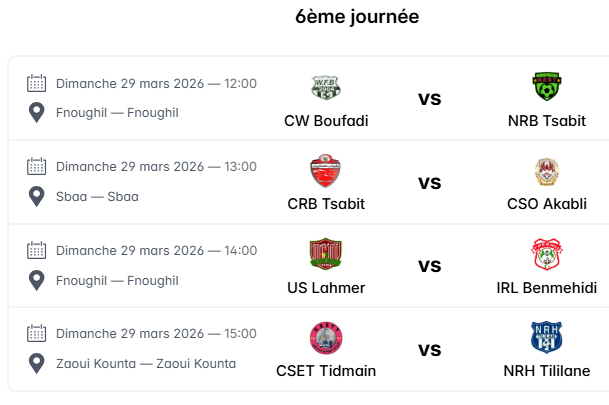Open the CW Boufadi team name link

[x=326, y=121]
